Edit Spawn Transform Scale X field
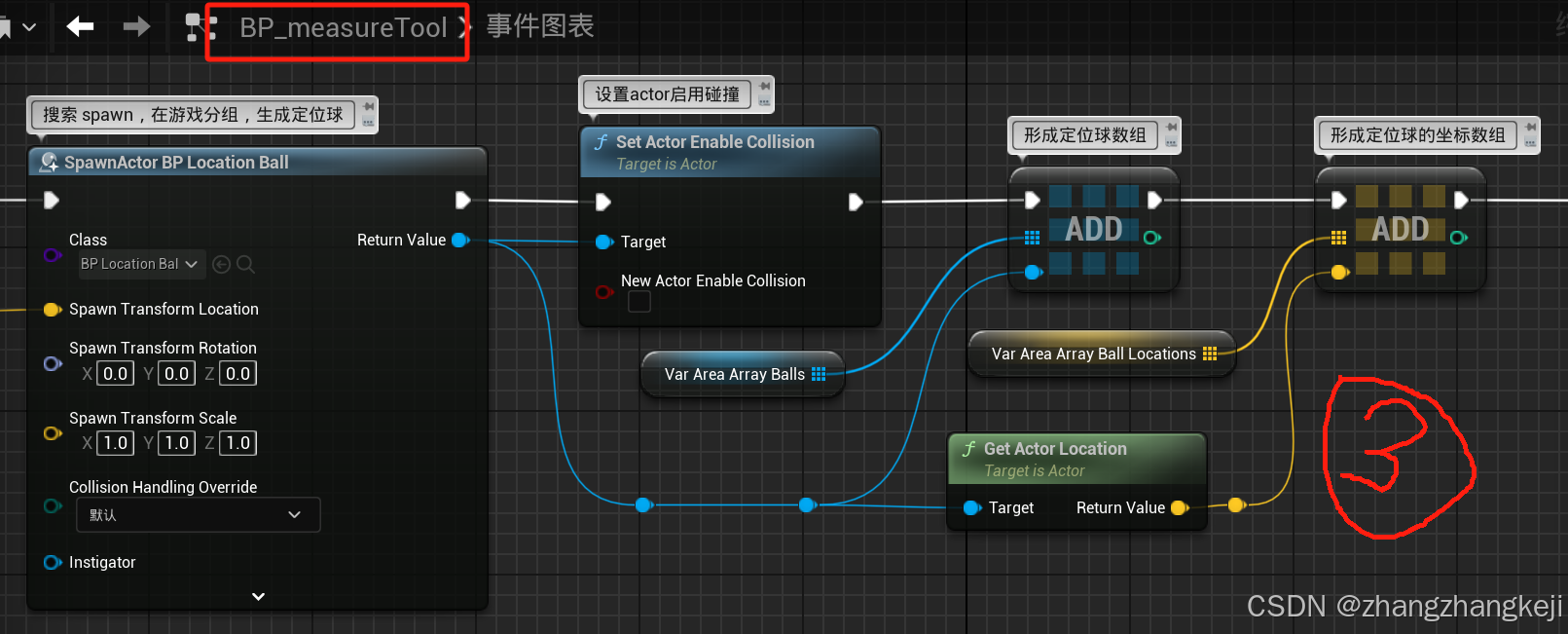 pyautogui.click(x=115, y=443)
